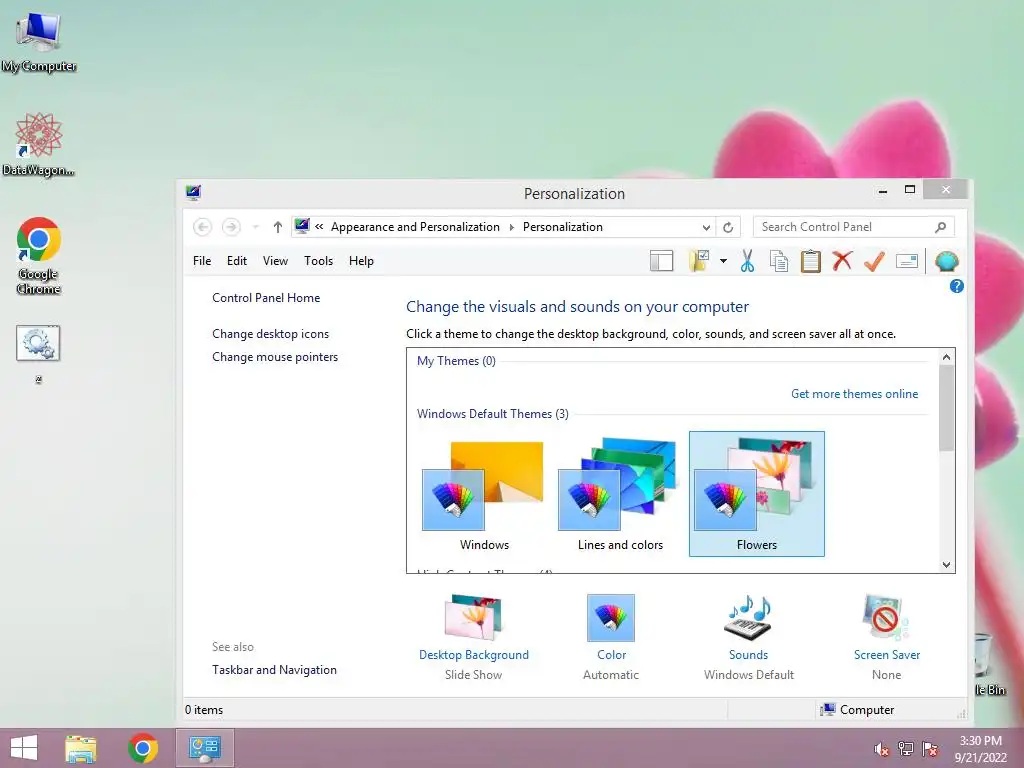1024x768 pixels.
Task: Click the Cut scissors toolbar icon
Action: pyautogui.click(x=747, y=261)
